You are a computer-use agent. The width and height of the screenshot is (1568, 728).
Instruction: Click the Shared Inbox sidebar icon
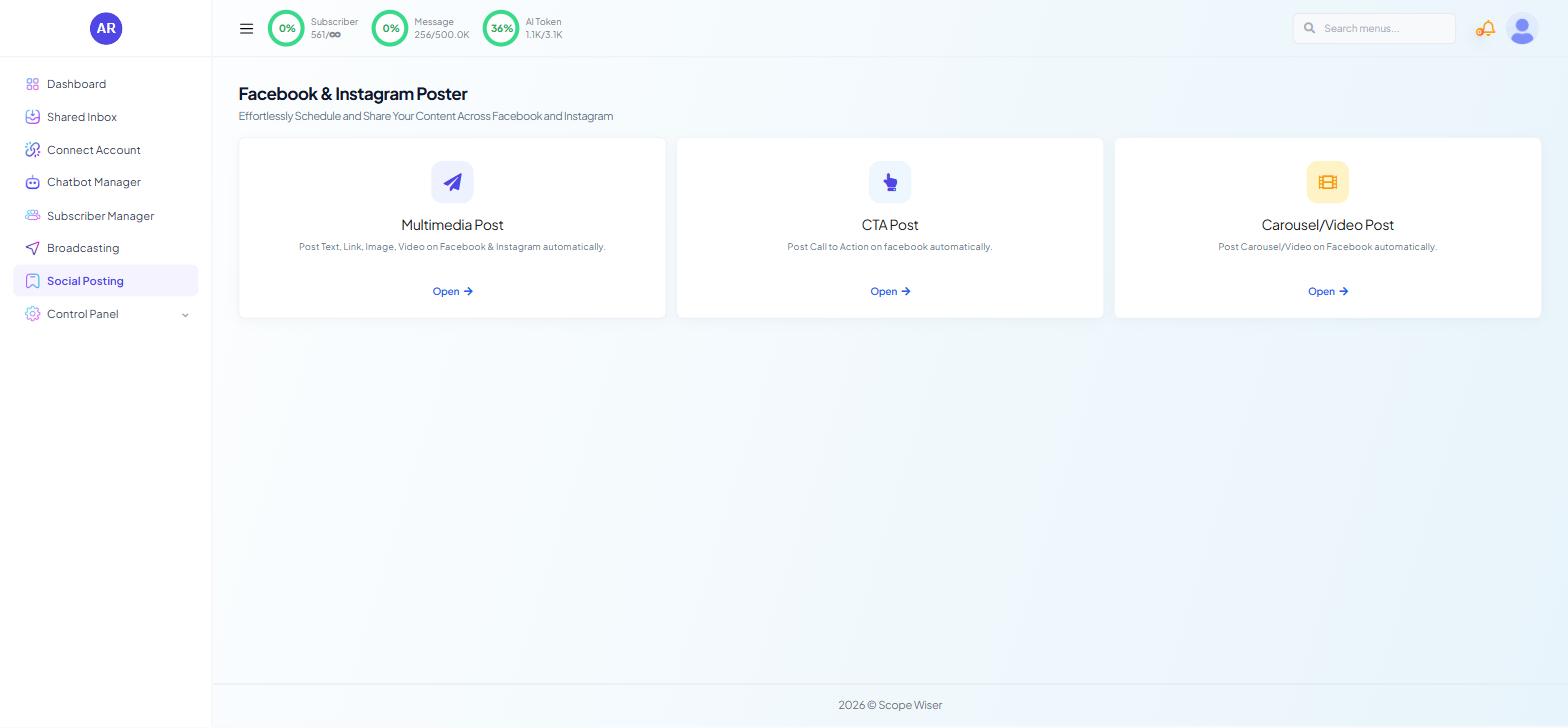pos(32,117)
